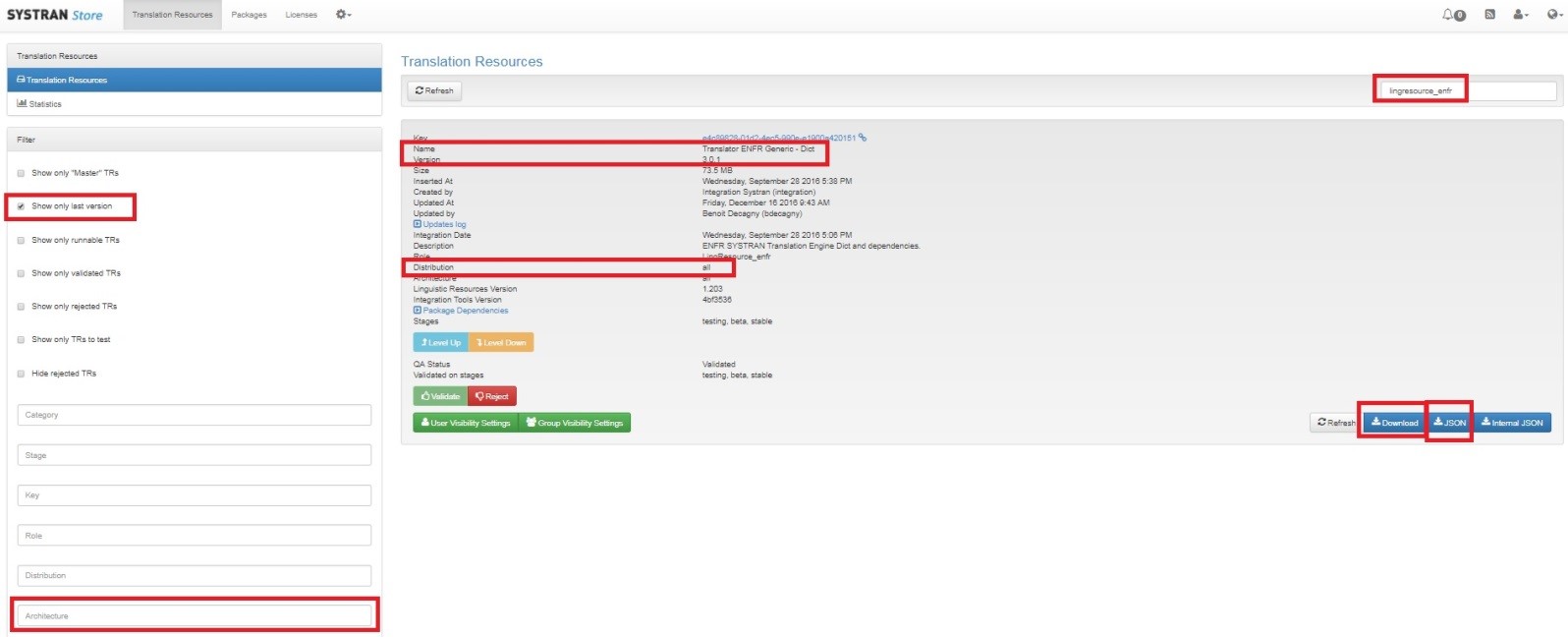Click the Stages row value
This screenshot has width=1568, height=637.
click(x=737, y=321)
